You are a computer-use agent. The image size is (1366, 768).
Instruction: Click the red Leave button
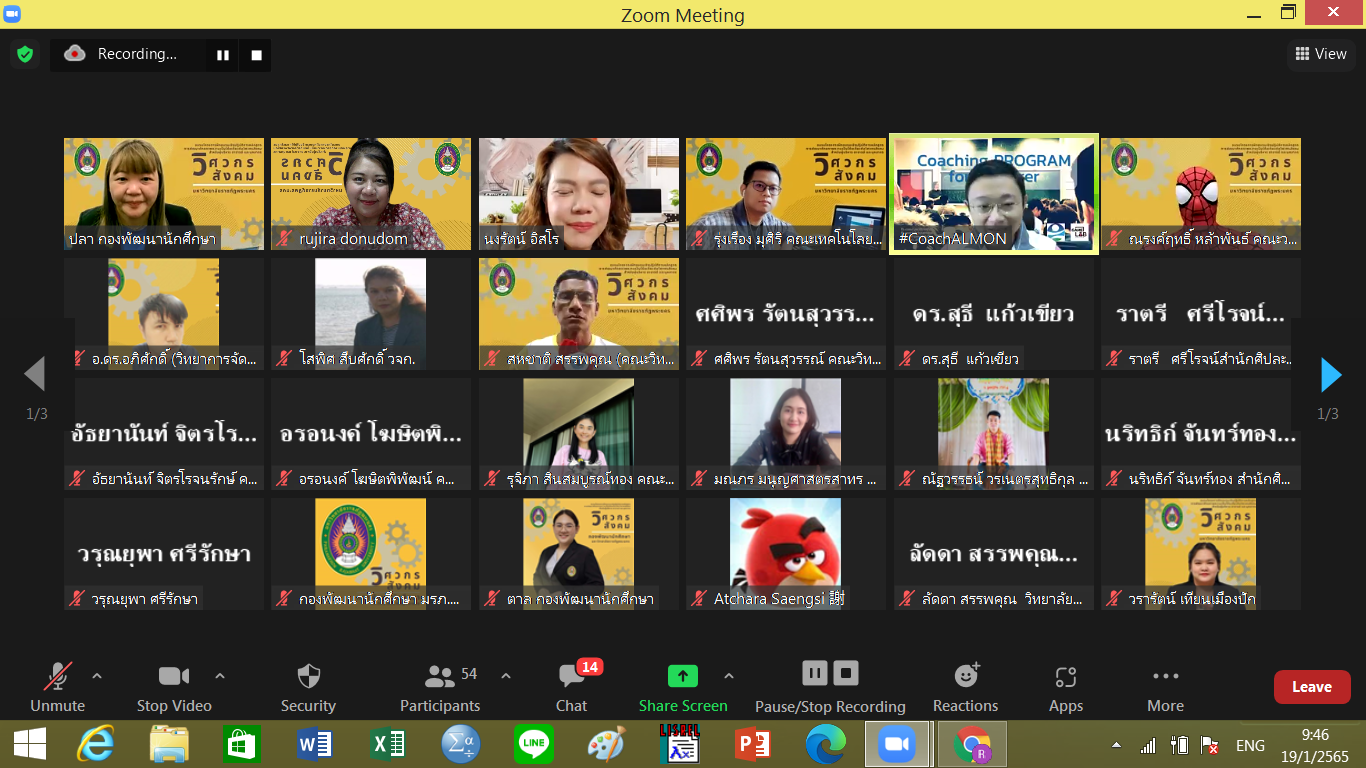pyautogui.click(x=1312, y=687)
